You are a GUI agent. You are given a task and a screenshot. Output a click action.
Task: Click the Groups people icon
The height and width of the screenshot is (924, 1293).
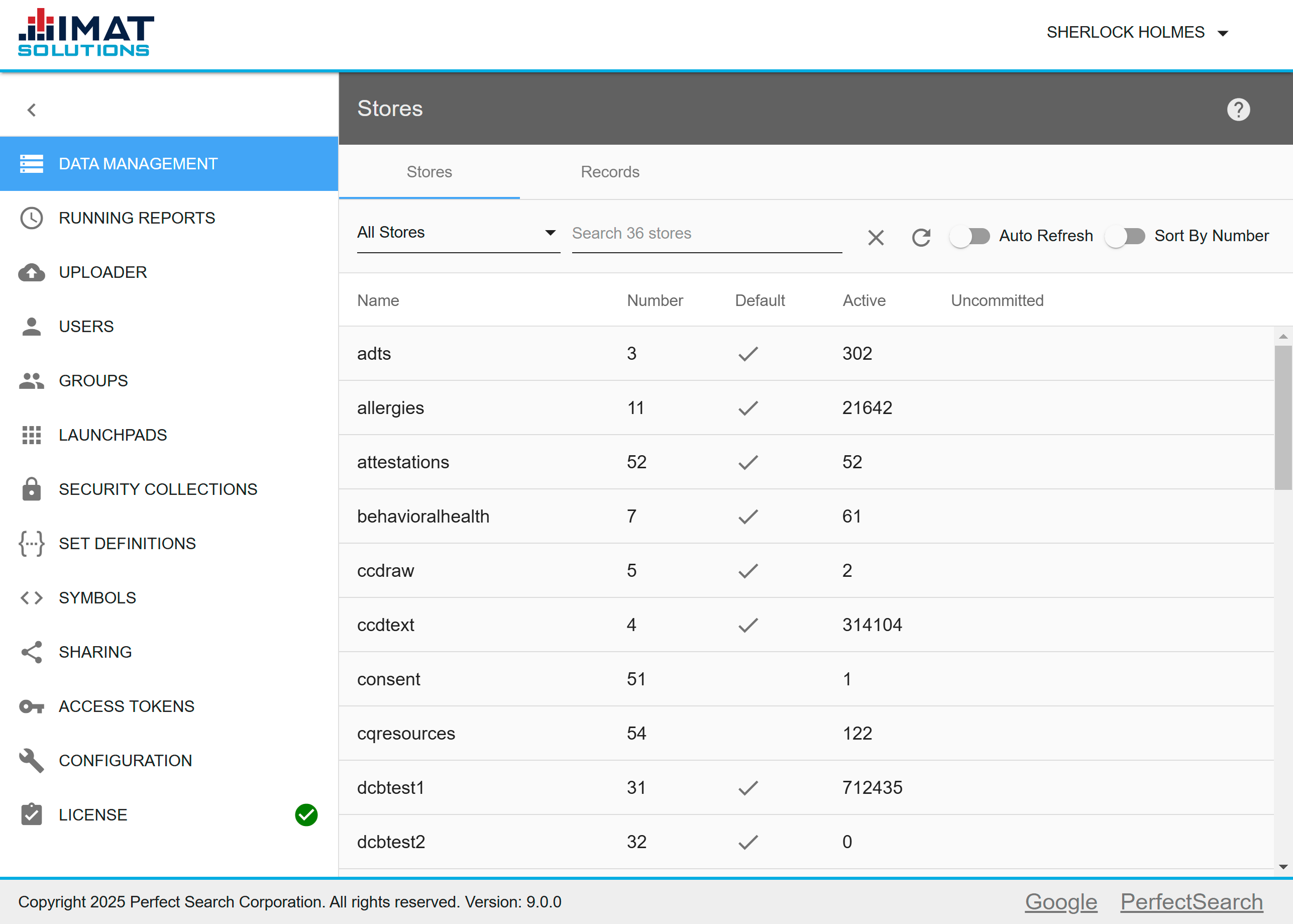30,380
